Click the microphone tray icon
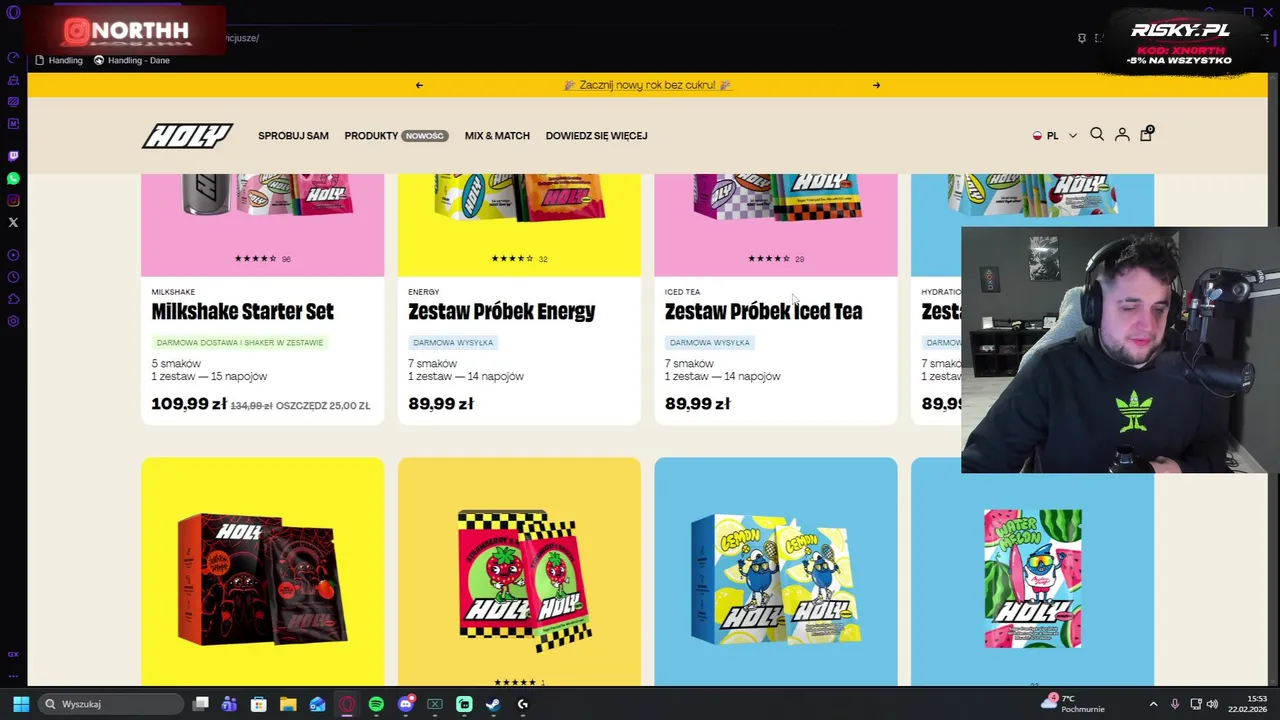Image resolution: width=1280 pixels, height=720 pixels. click(1175, 704)
